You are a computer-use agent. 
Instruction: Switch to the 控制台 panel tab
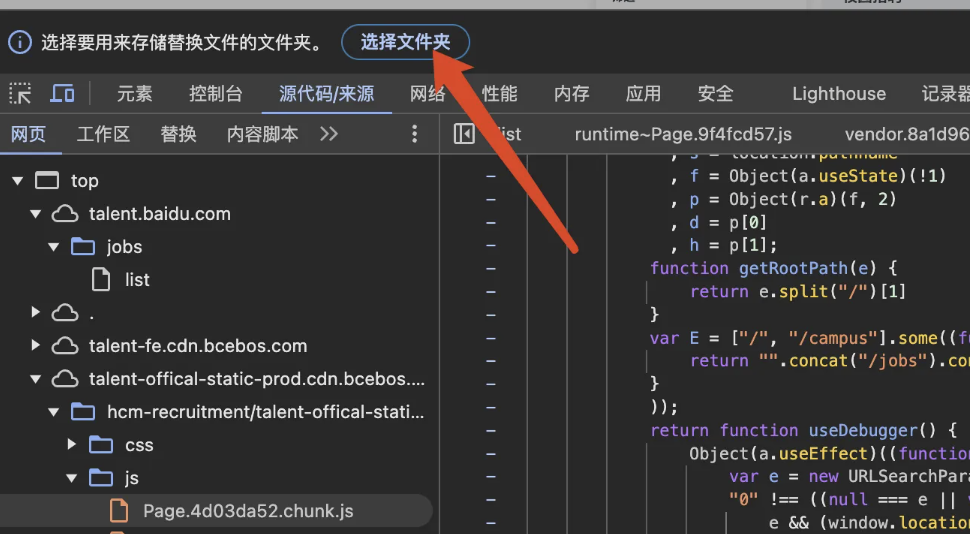click(216, 94)
